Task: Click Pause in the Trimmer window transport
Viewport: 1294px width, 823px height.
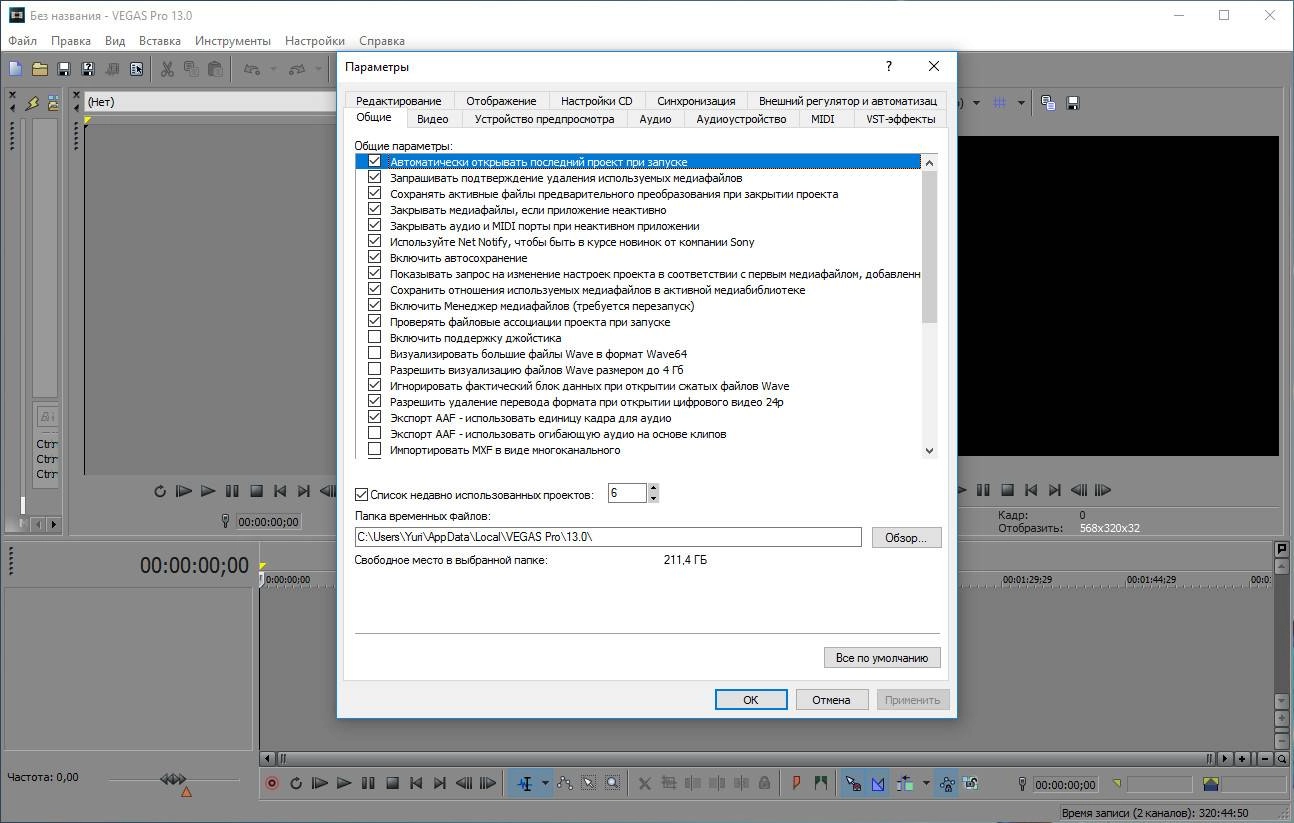Action: click(232, 491)
